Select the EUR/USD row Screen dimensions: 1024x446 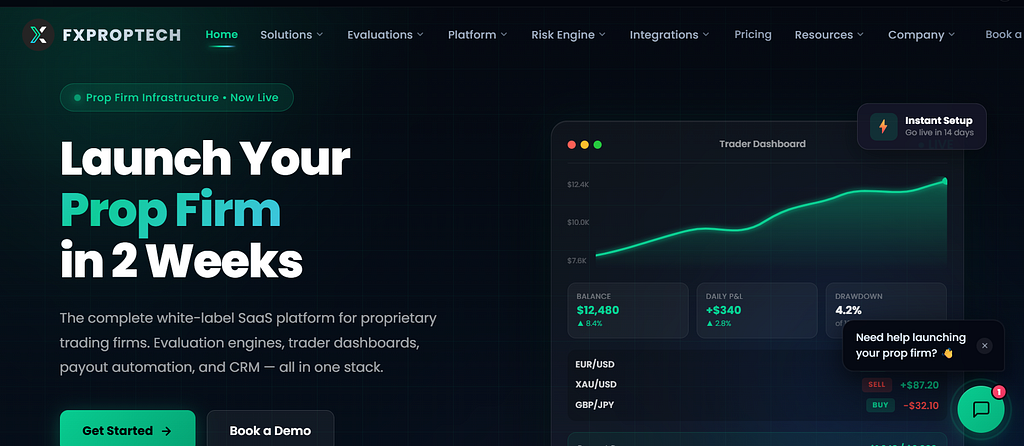coord(757,364)
